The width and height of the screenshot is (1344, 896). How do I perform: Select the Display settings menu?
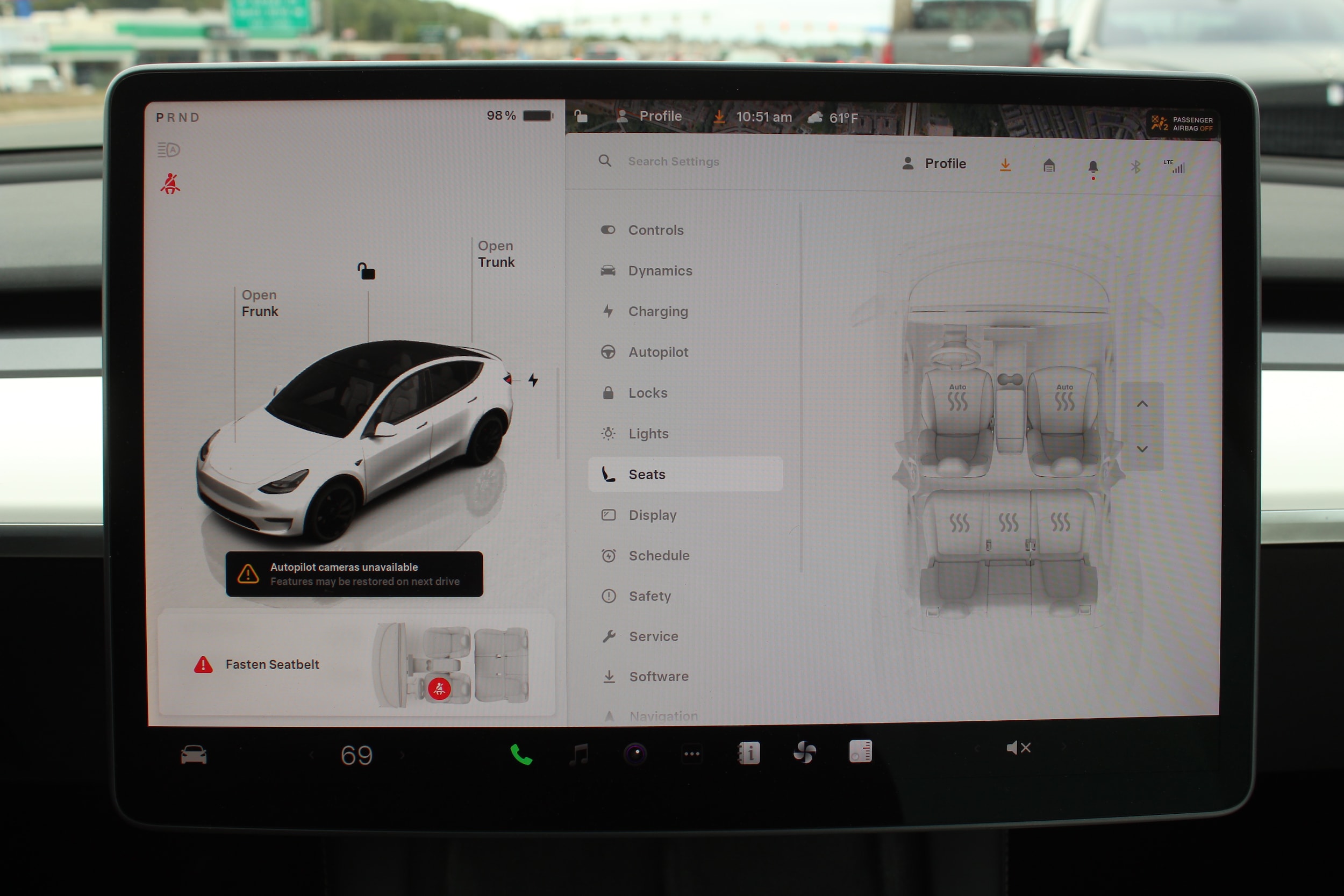(652, 515)
